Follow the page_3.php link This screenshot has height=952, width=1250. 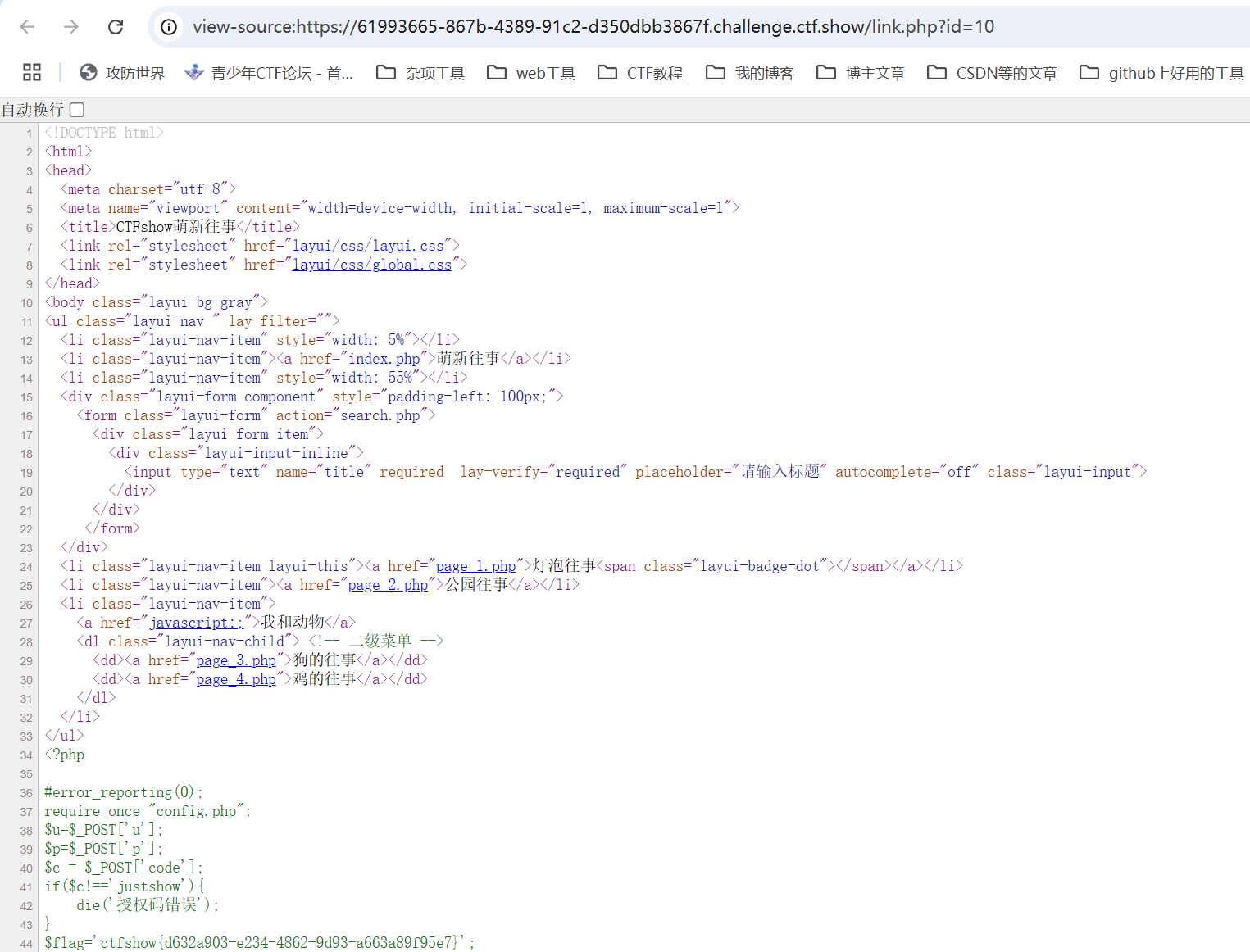(x=236, y=660)
